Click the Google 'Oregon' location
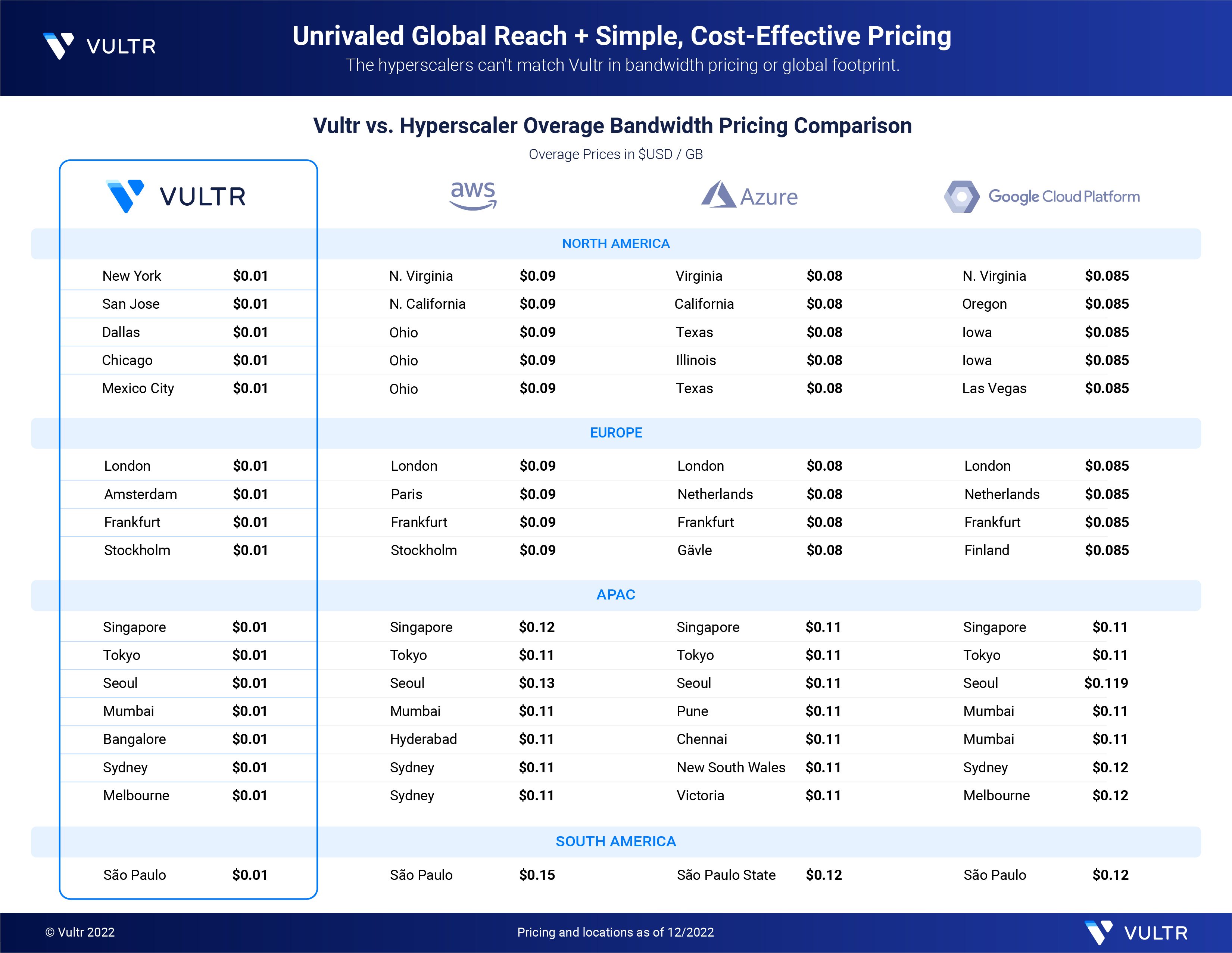 click(984, 305)
